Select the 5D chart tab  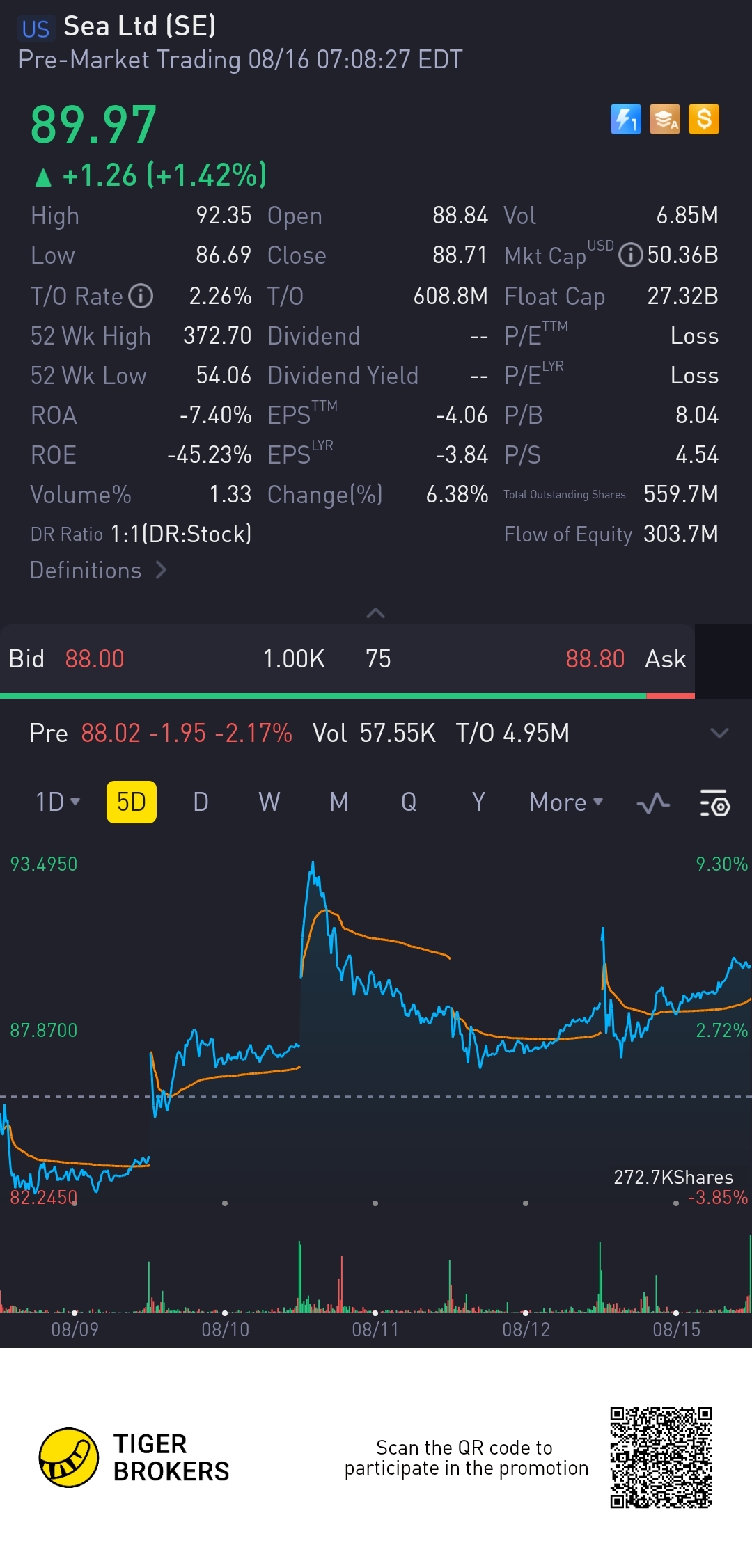(x=131, y=802)
